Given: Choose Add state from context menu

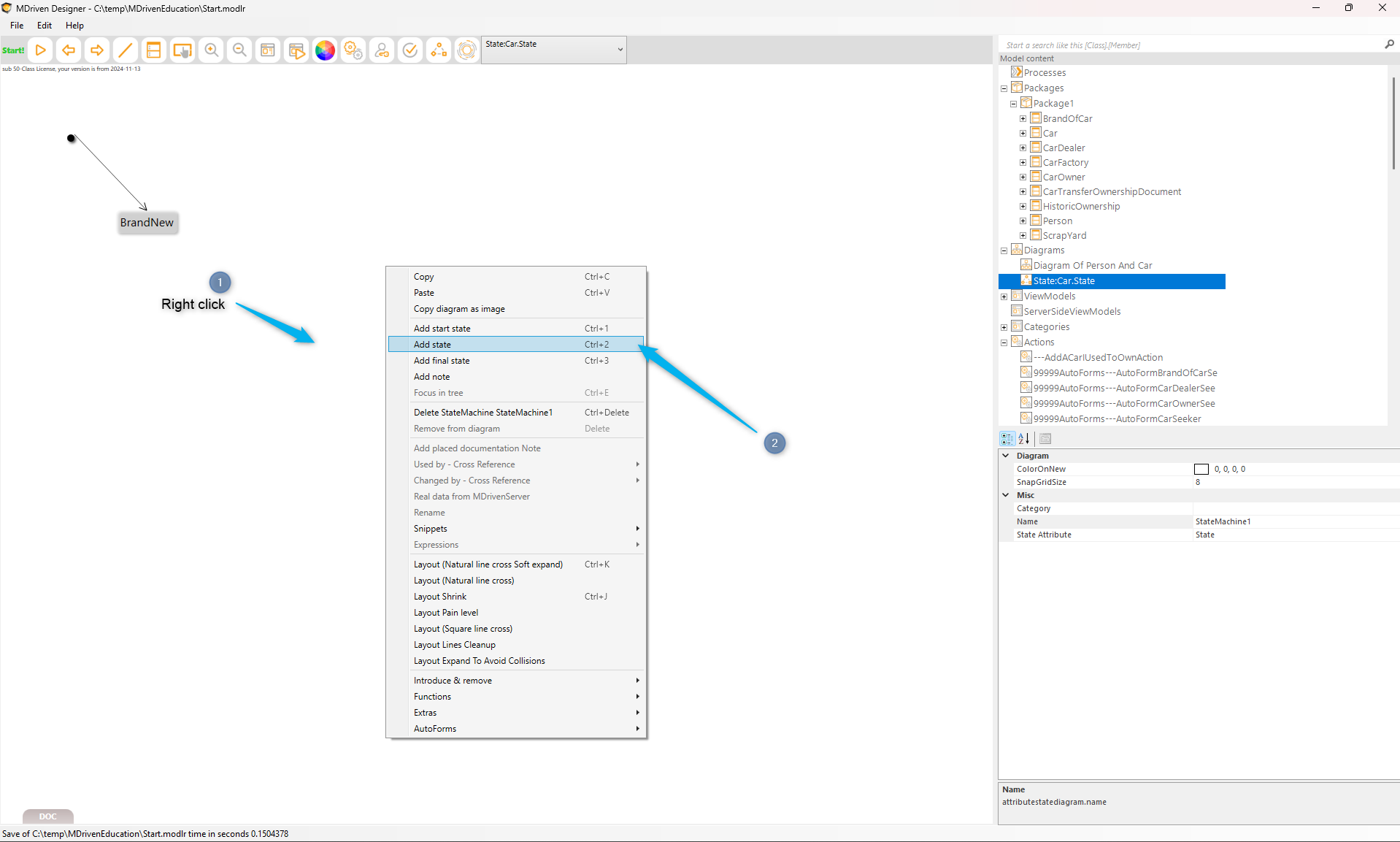Looking at the screenshot, I should pyautogui.click(x=432, y=345).
